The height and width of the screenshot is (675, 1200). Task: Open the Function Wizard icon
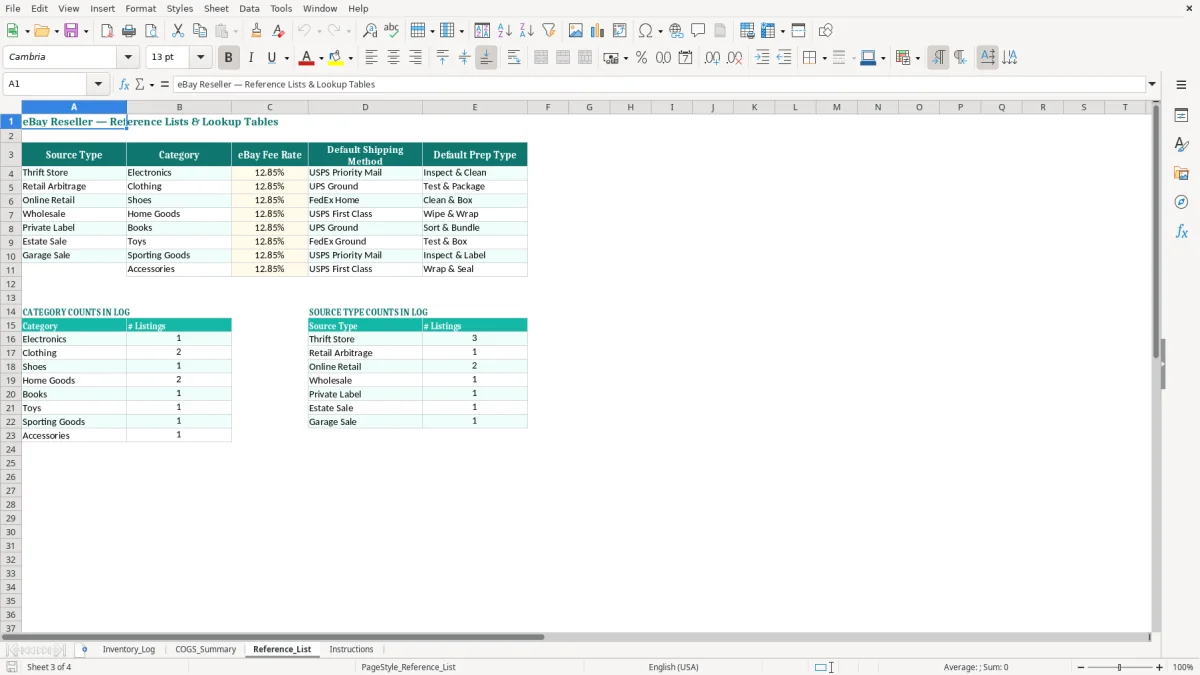click(x=124, y=84)
